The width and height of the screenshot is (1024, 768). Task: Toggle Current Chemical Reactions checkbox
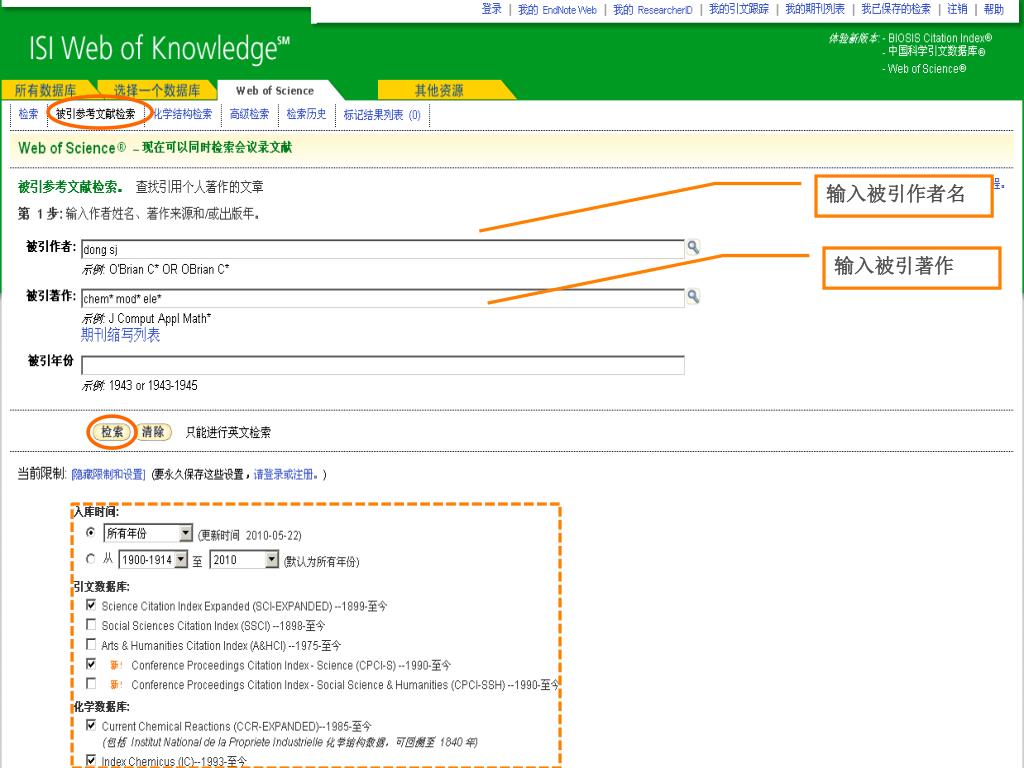click(x=91, y=725)
